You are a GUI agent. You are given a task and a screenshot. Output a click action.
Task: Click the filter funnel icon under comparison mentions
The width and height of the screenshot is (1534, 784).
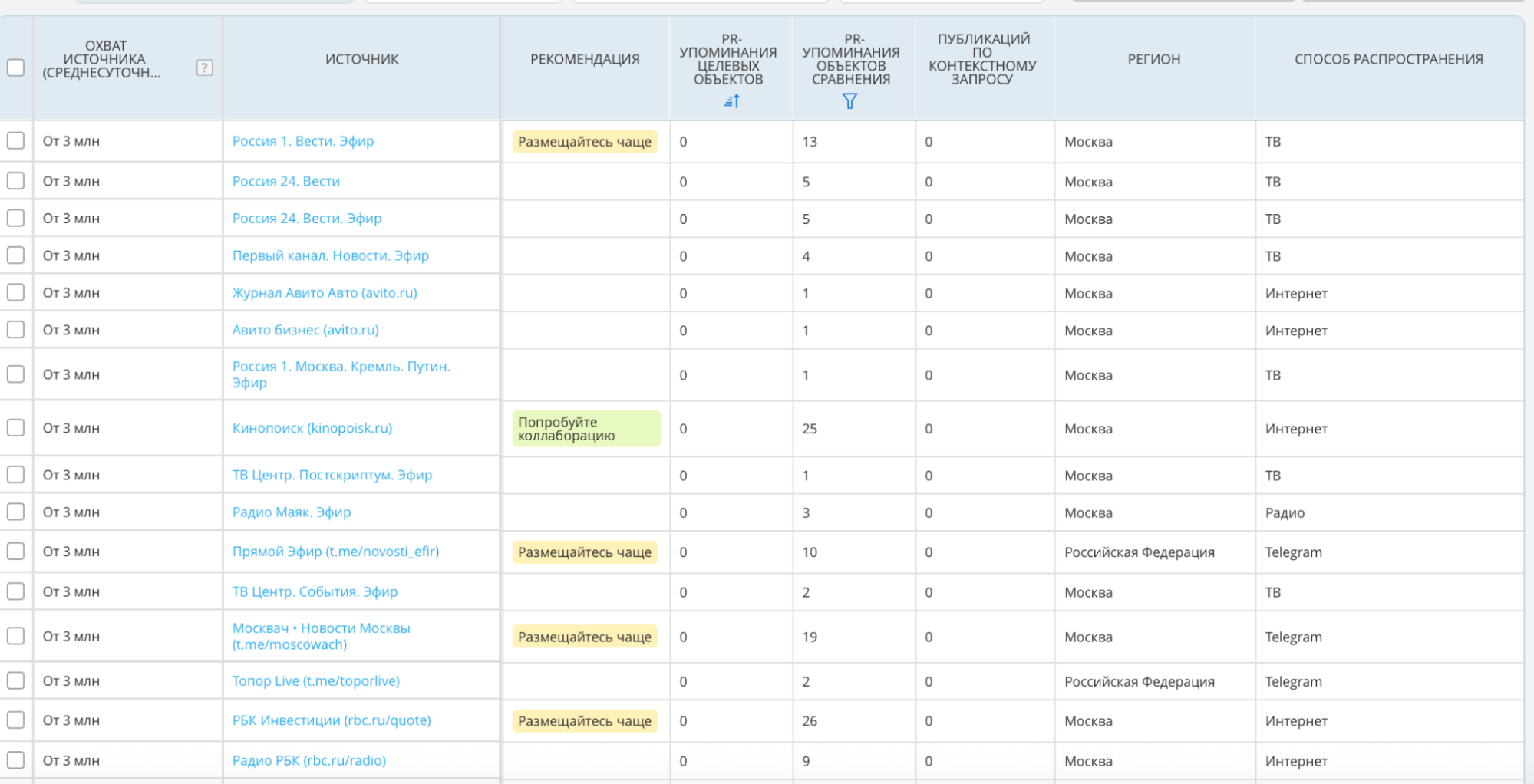pyautogui.click(x=849, y=100)
